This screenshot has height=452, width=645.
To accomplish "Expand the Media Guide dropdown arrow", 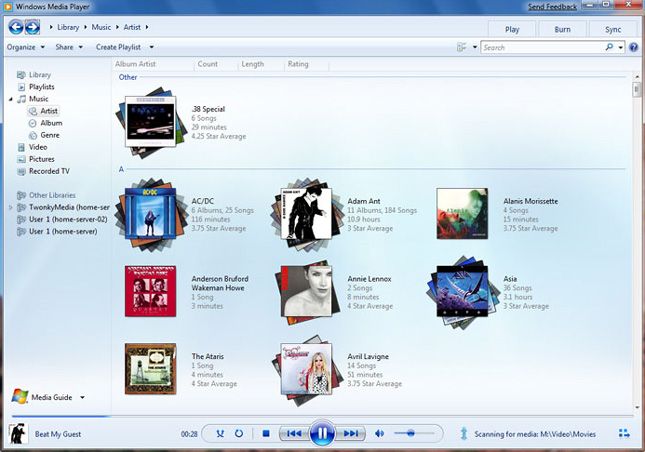I will pos(82,397).
